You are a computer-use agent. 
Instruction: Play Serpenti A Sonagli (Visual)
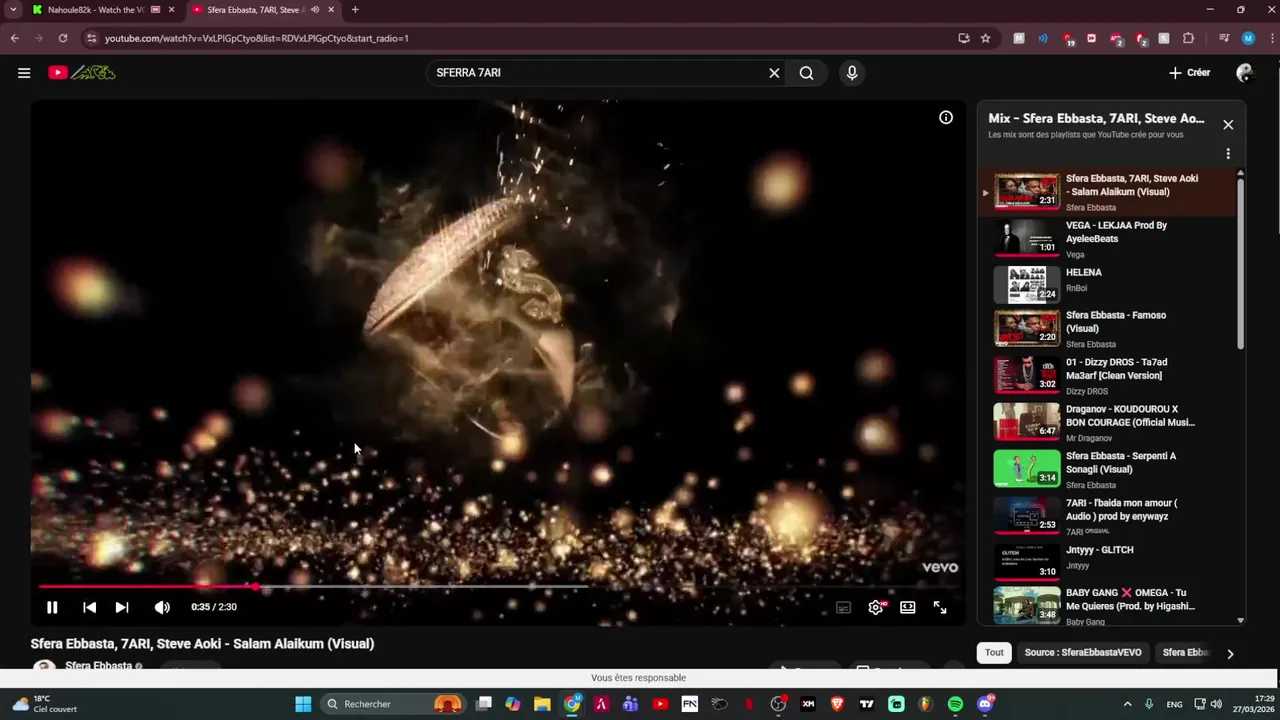1108,470
